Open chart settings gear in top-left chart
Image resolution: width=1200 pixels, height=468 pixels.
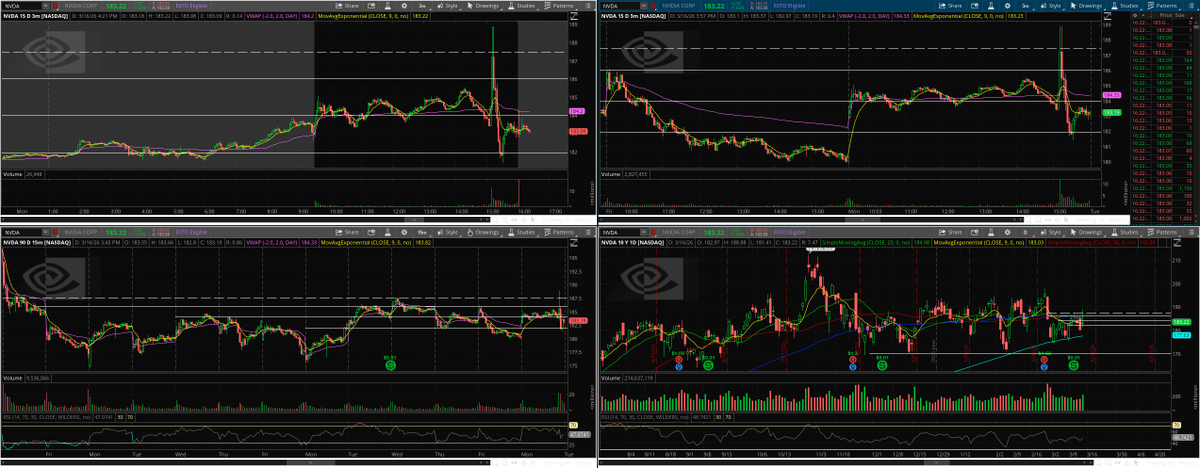coord(404,6)
